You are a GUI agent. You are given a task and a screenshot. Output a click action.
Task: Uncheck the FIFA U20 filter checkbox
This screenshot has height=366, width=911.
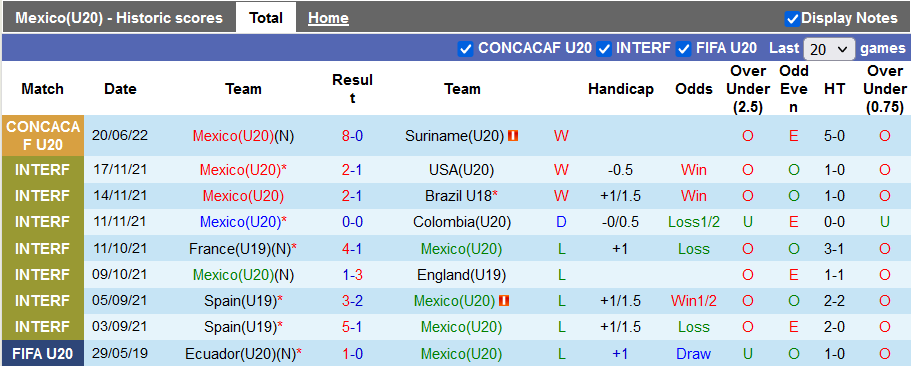684,49
